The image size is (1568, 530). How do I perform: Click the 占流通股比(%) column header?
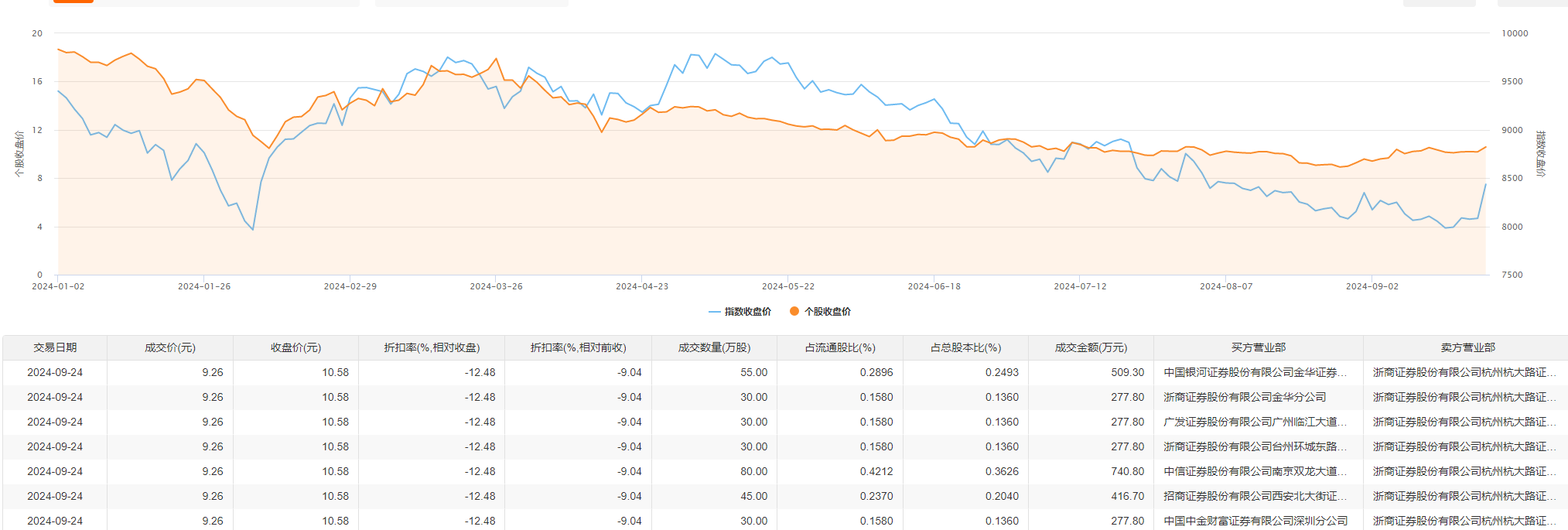click(840, 347)
